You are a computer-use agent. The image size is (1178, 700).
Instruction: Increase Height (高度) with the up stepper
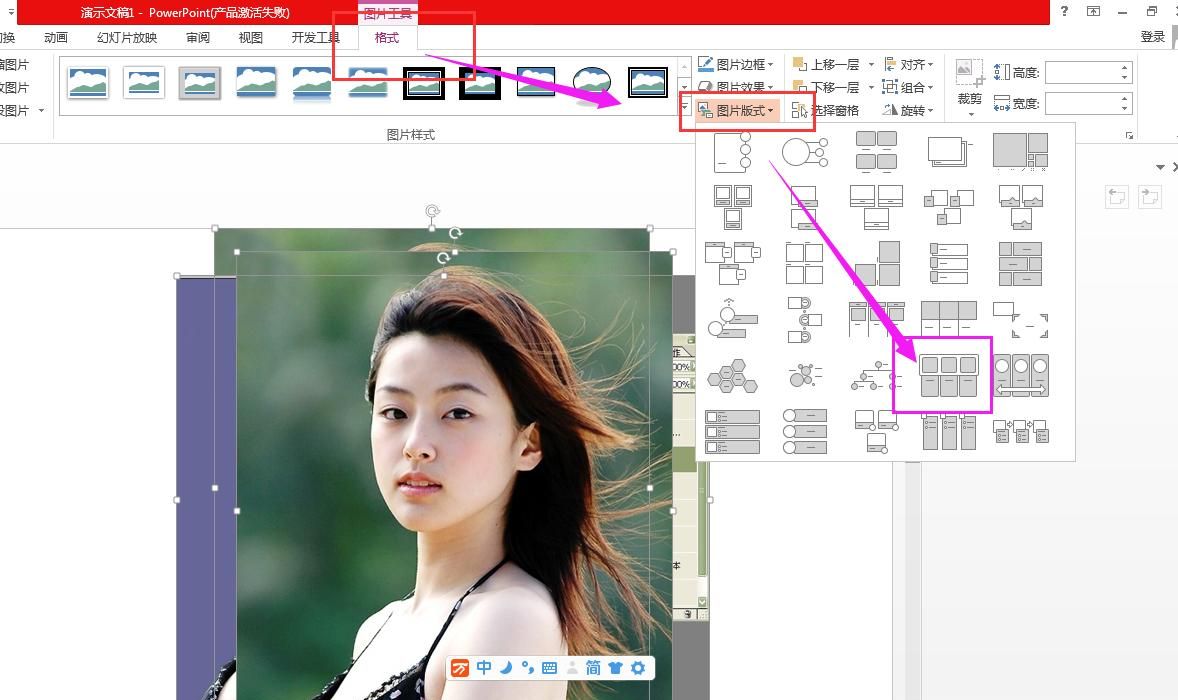(1125, 68)
